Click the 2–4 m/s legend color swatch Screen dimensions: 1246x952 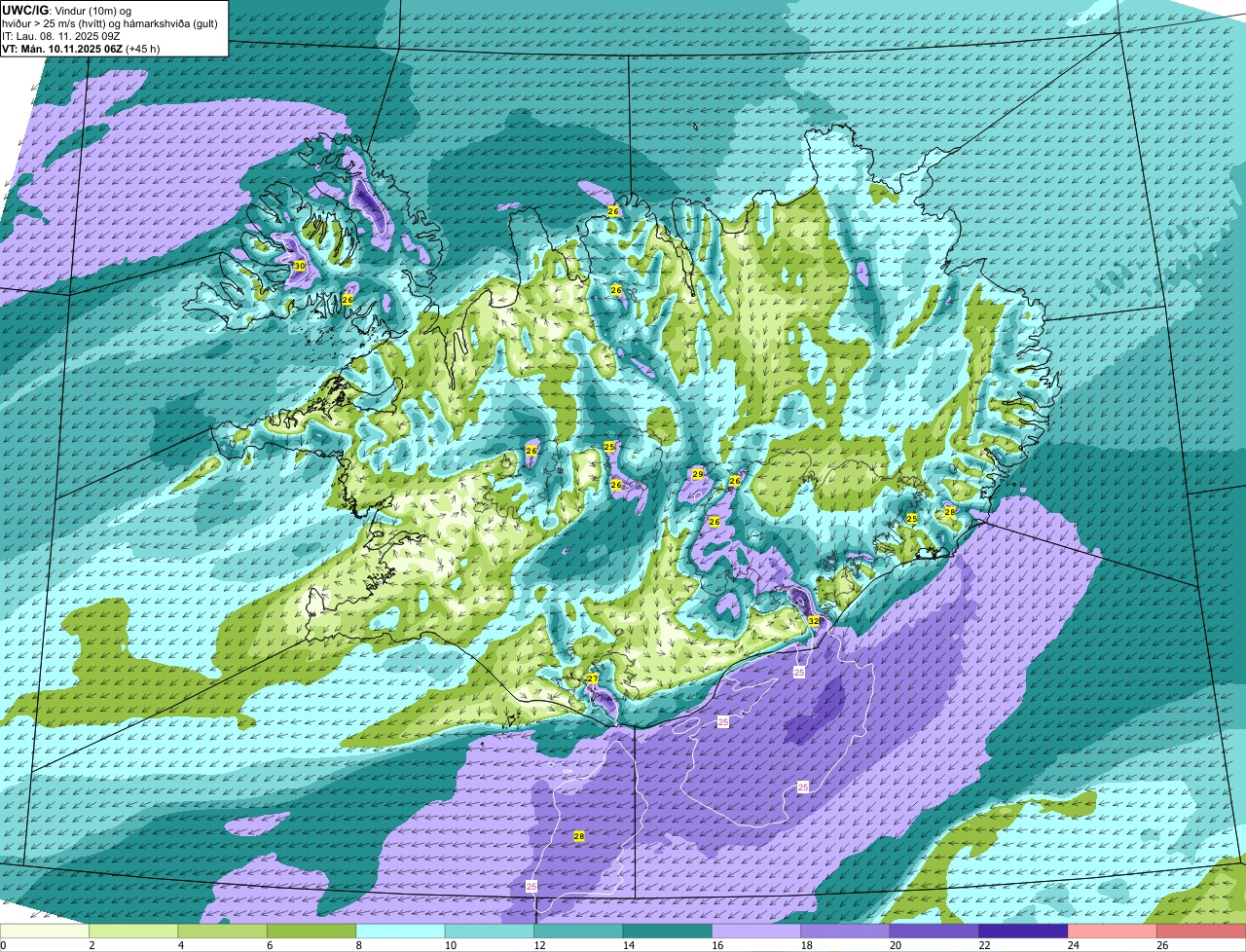point(133,931)
